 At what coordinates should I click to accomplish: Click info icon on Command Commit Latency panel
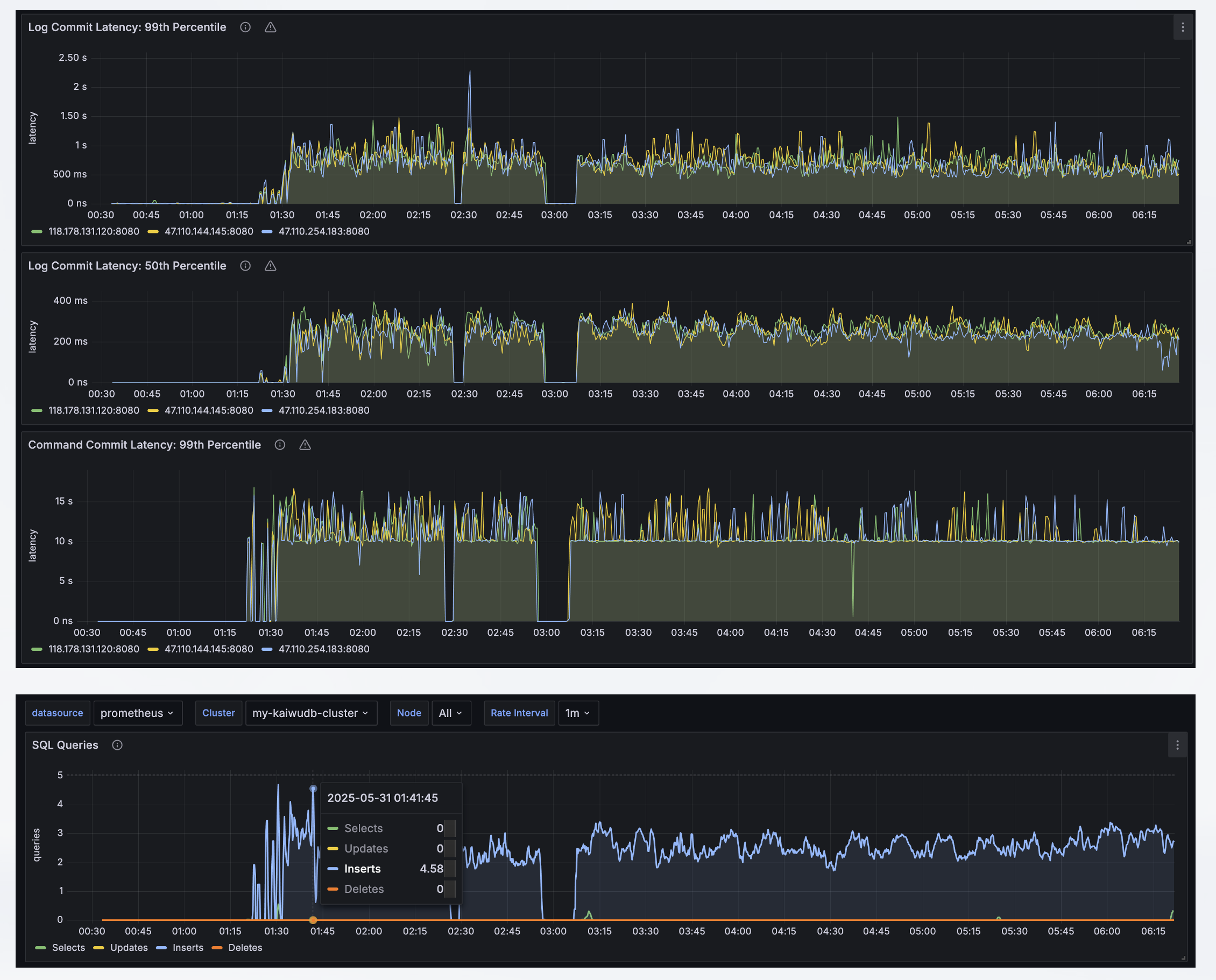pyautogui.click(x=280, y=445)
